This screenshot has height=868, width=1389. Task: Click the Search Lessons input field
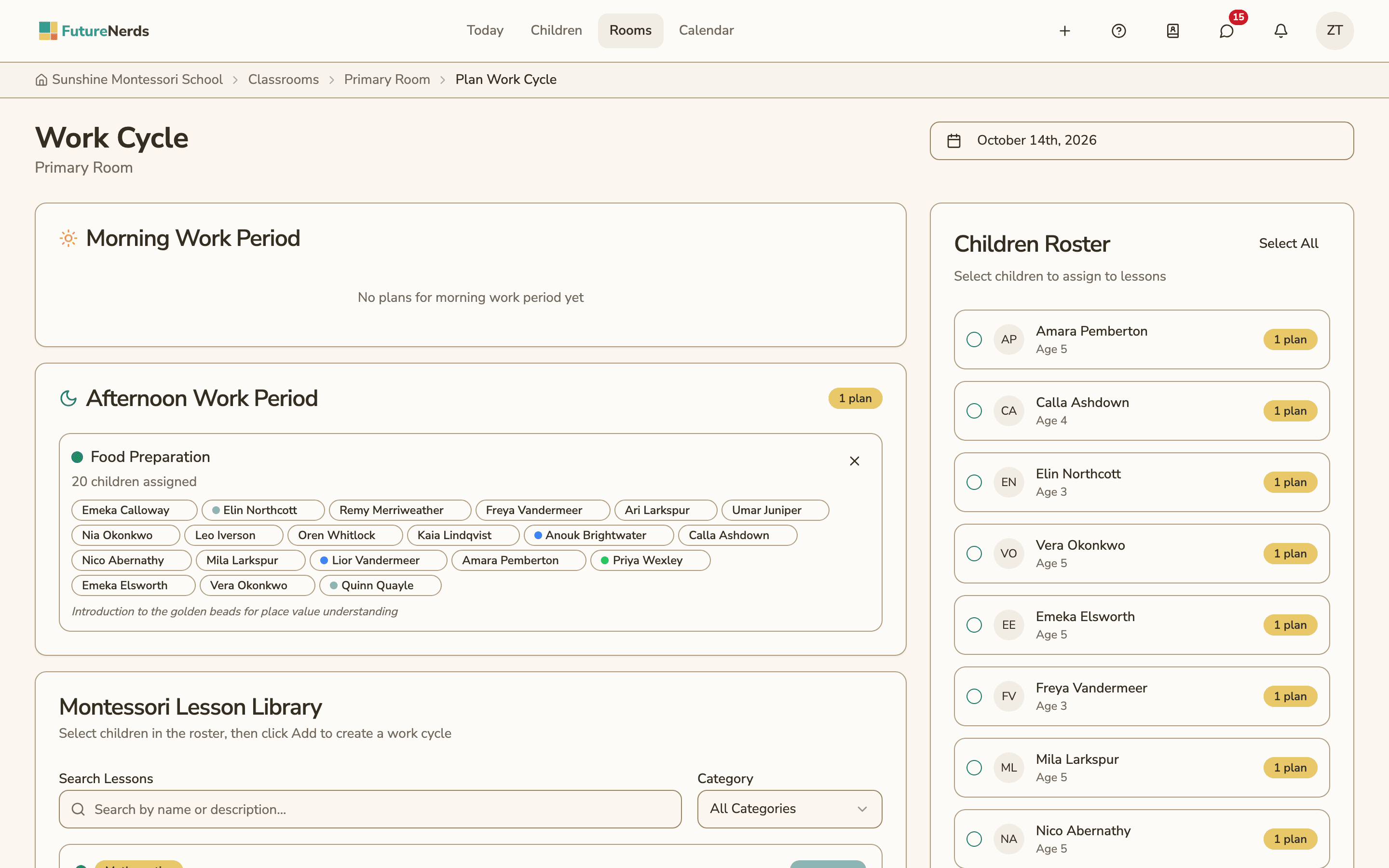370,809
